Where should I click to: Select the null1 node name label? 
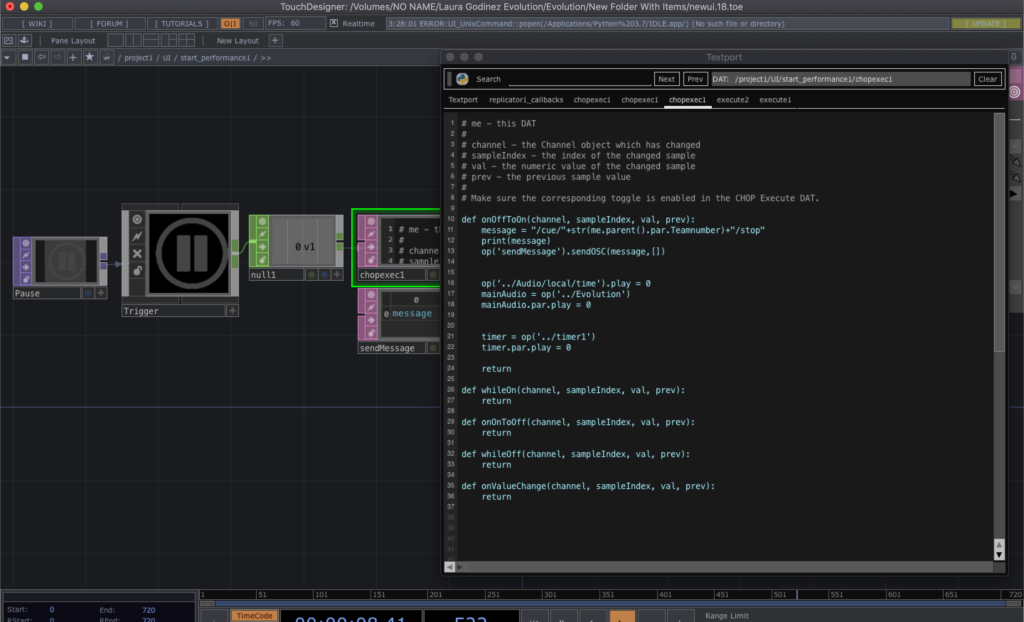click(276, 275)
